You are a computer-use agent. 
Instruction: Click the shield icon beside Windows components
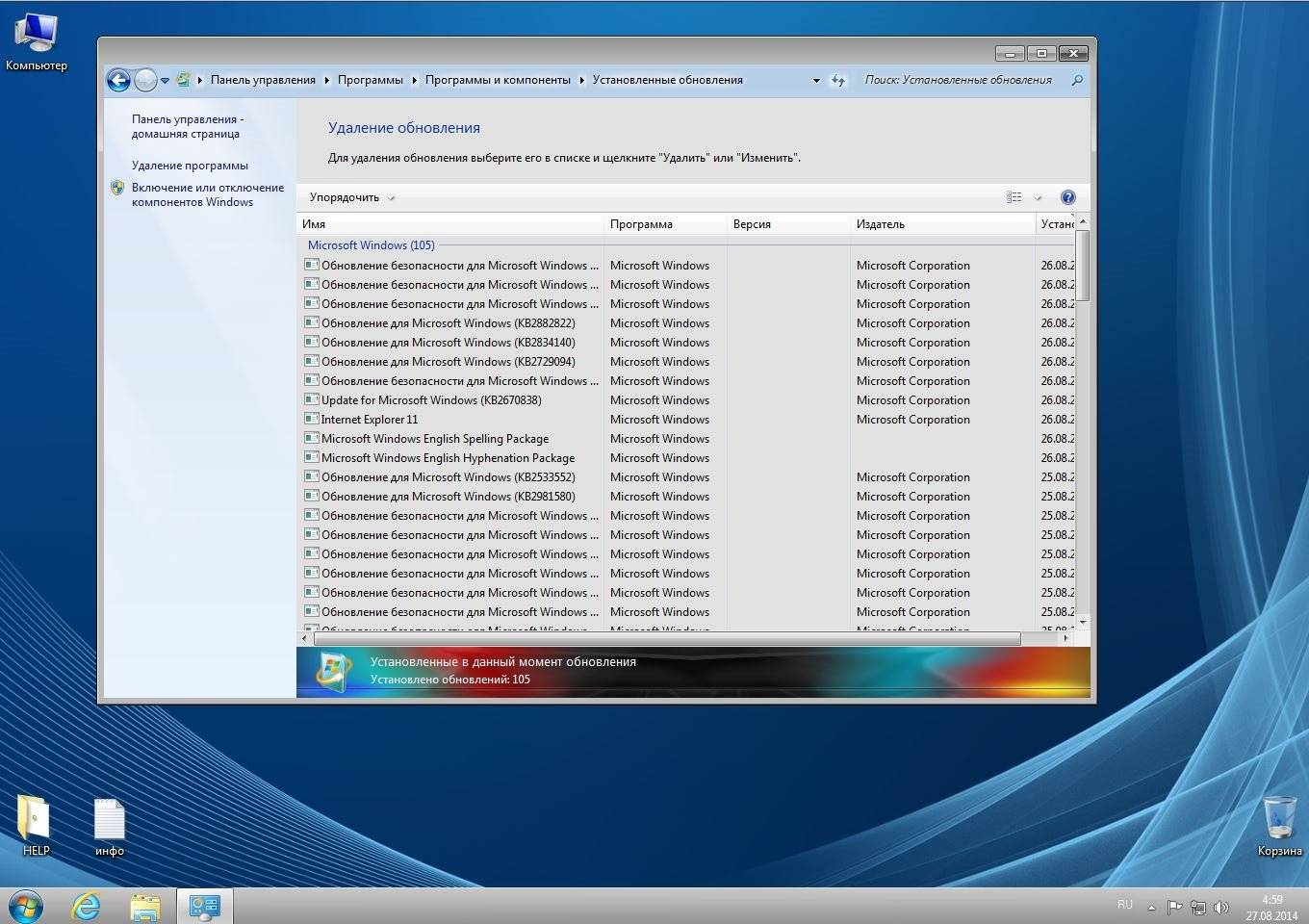[x=117, y=188]
